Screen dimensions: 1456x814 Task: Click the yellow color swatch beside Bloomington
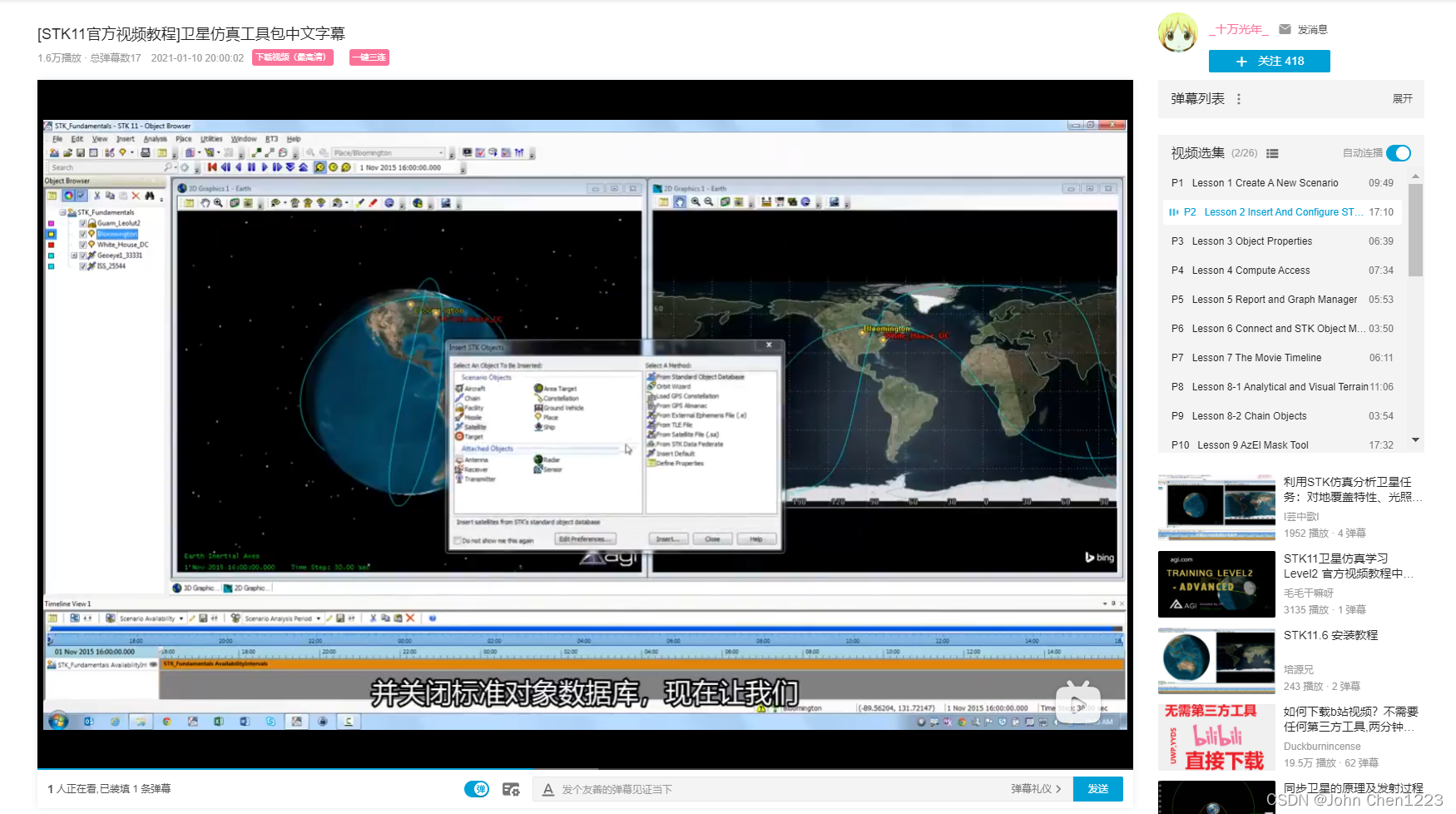pyautogui.click(x=52, y=234)
